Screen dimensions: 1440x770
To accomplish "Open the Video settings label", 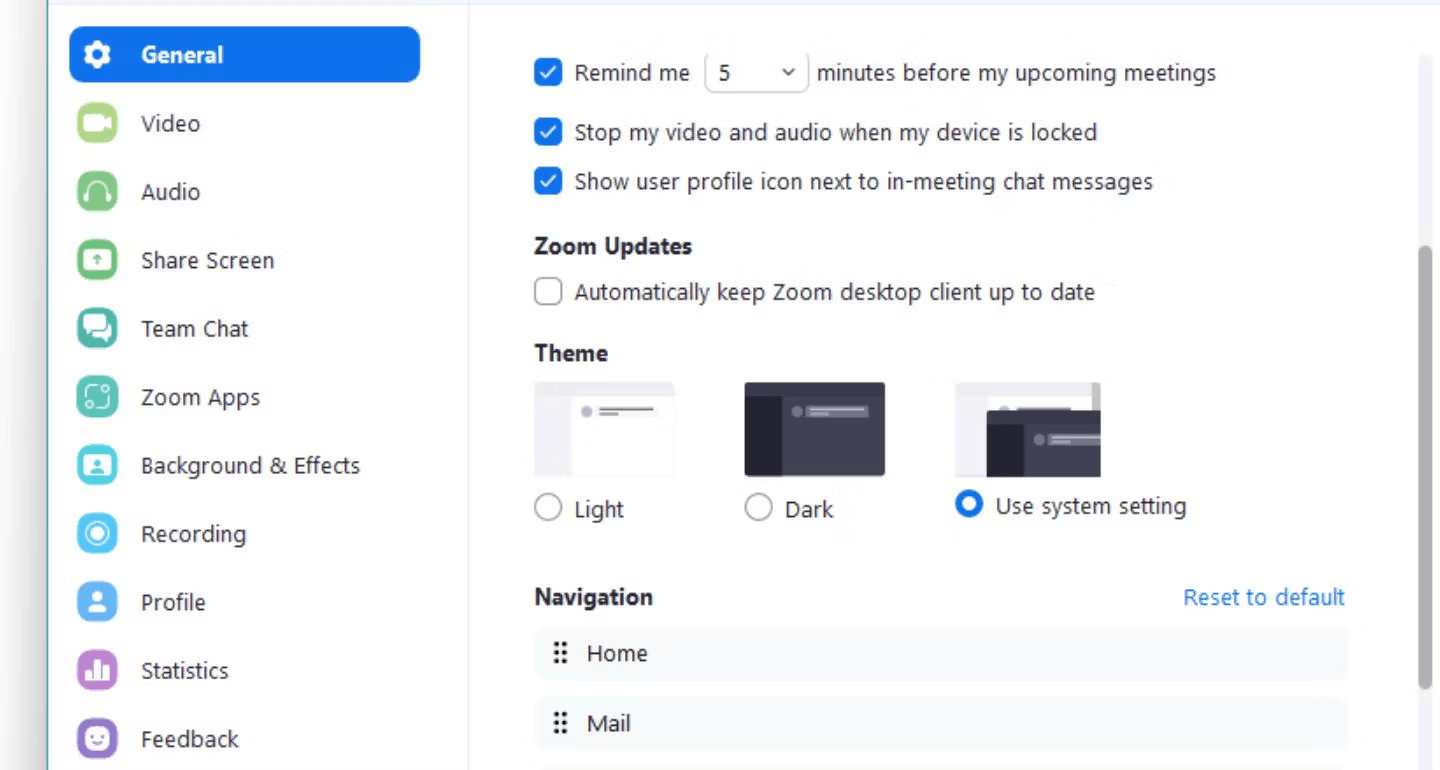I will tap(170, 124).
